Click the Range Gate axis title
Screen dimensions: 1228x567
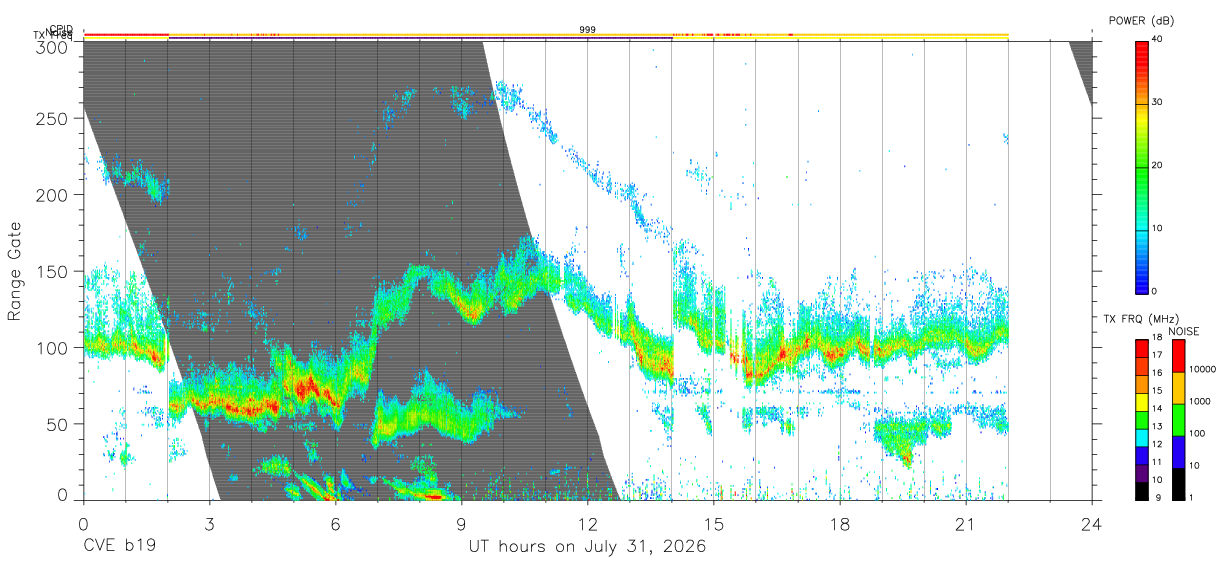click(x=15, y=271)
